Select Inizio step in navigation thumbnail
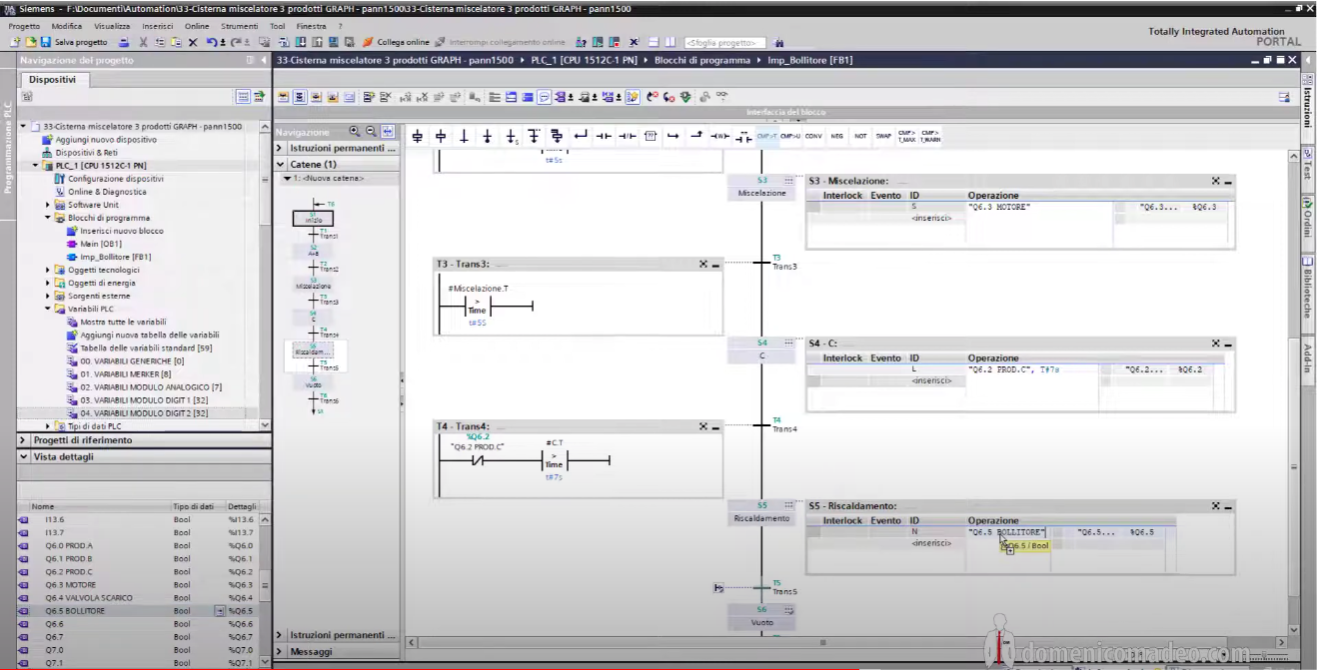This screenshot has height=670, width=1317. (313, 218)
